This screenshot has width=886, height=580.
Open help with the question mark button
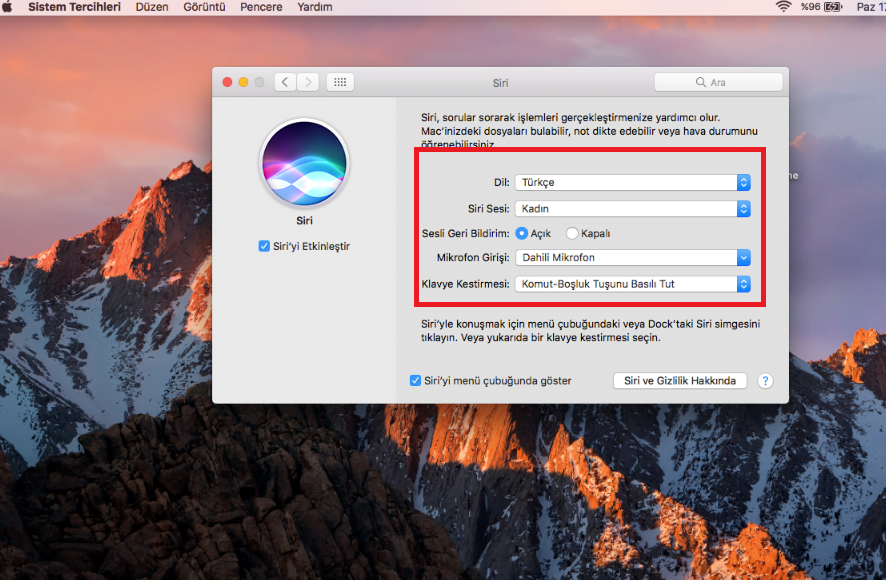765,380
